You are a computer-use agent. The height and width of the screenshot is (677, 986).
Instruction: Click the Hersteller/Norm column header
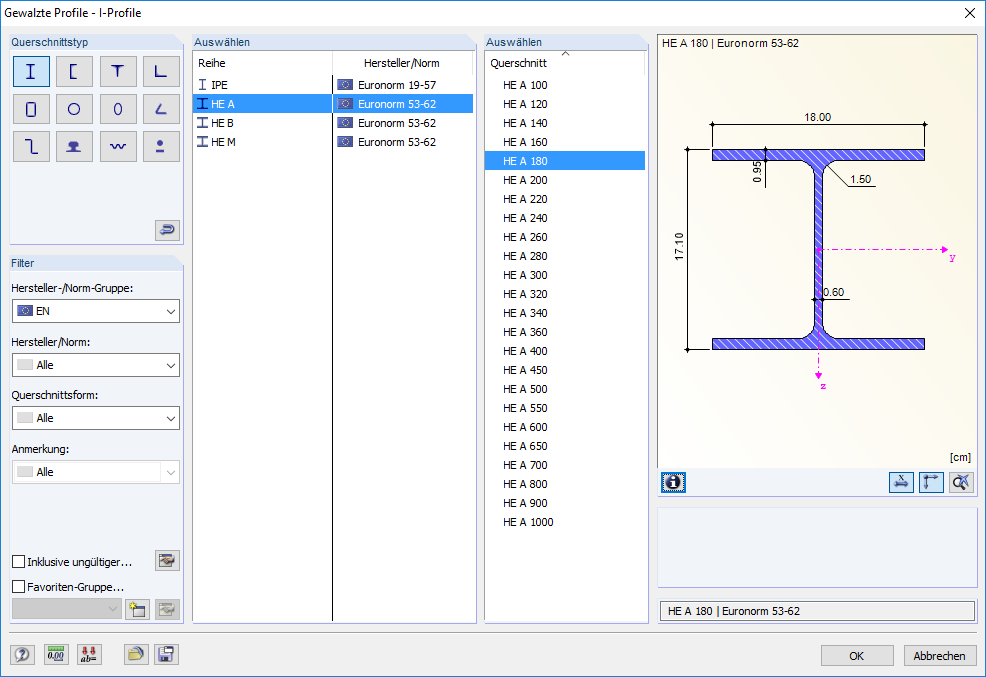(402, 63)
